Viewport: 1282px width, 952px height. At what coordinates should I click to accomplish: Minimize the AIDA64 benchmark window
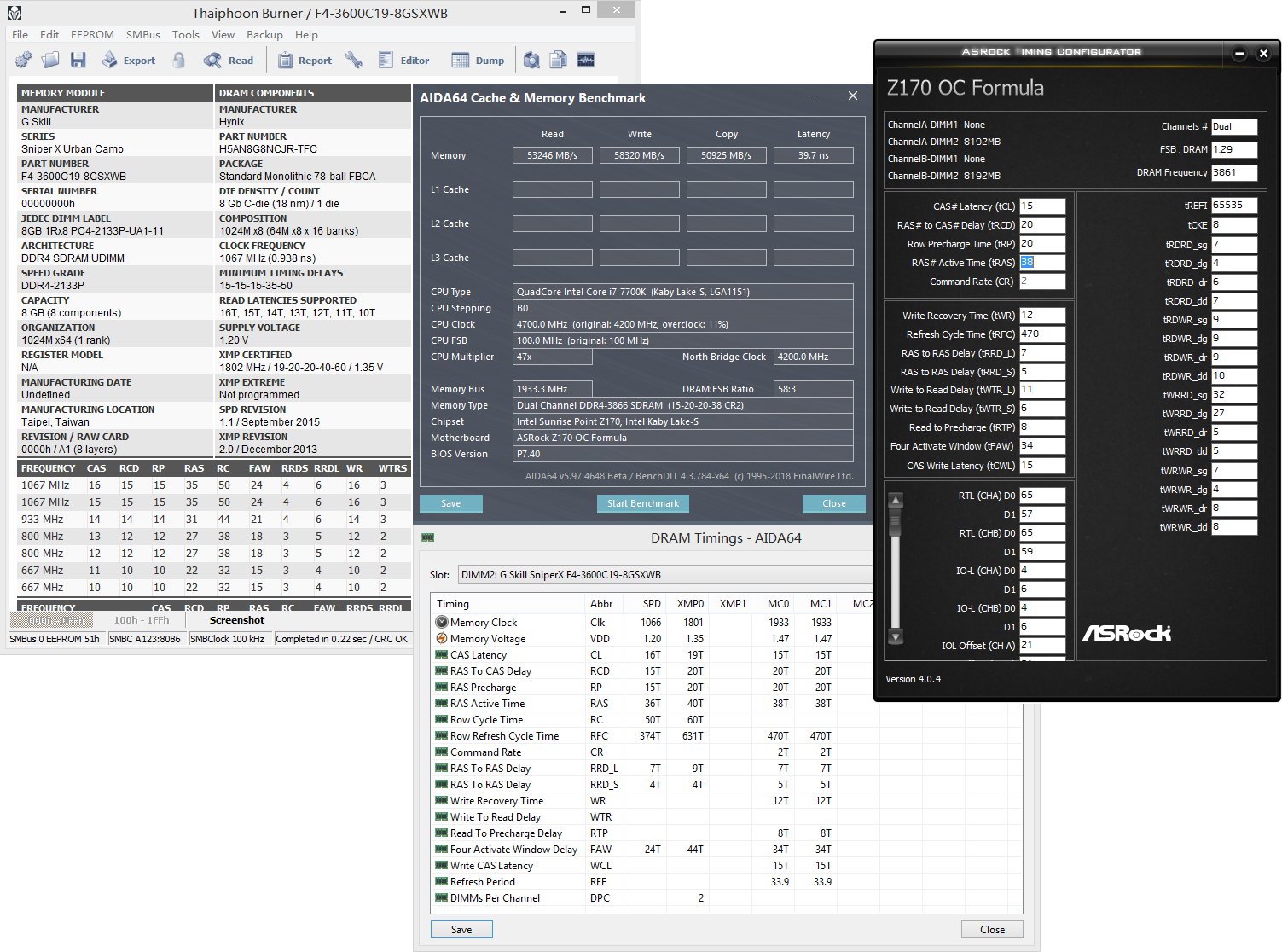click(x=814, y=96)
